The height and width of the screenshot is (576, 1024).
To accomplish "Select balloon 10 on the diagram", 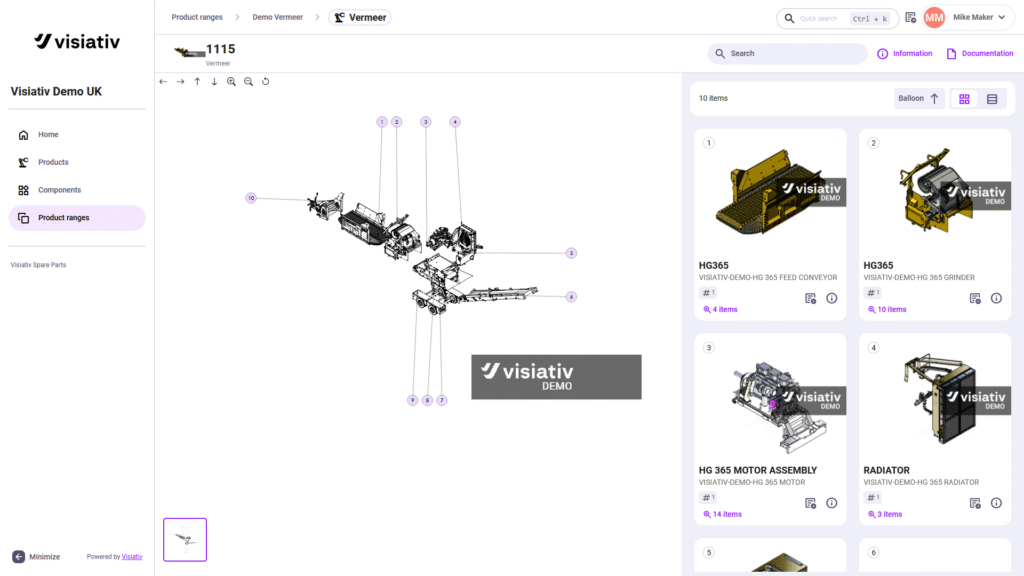I will pos(251,199).
